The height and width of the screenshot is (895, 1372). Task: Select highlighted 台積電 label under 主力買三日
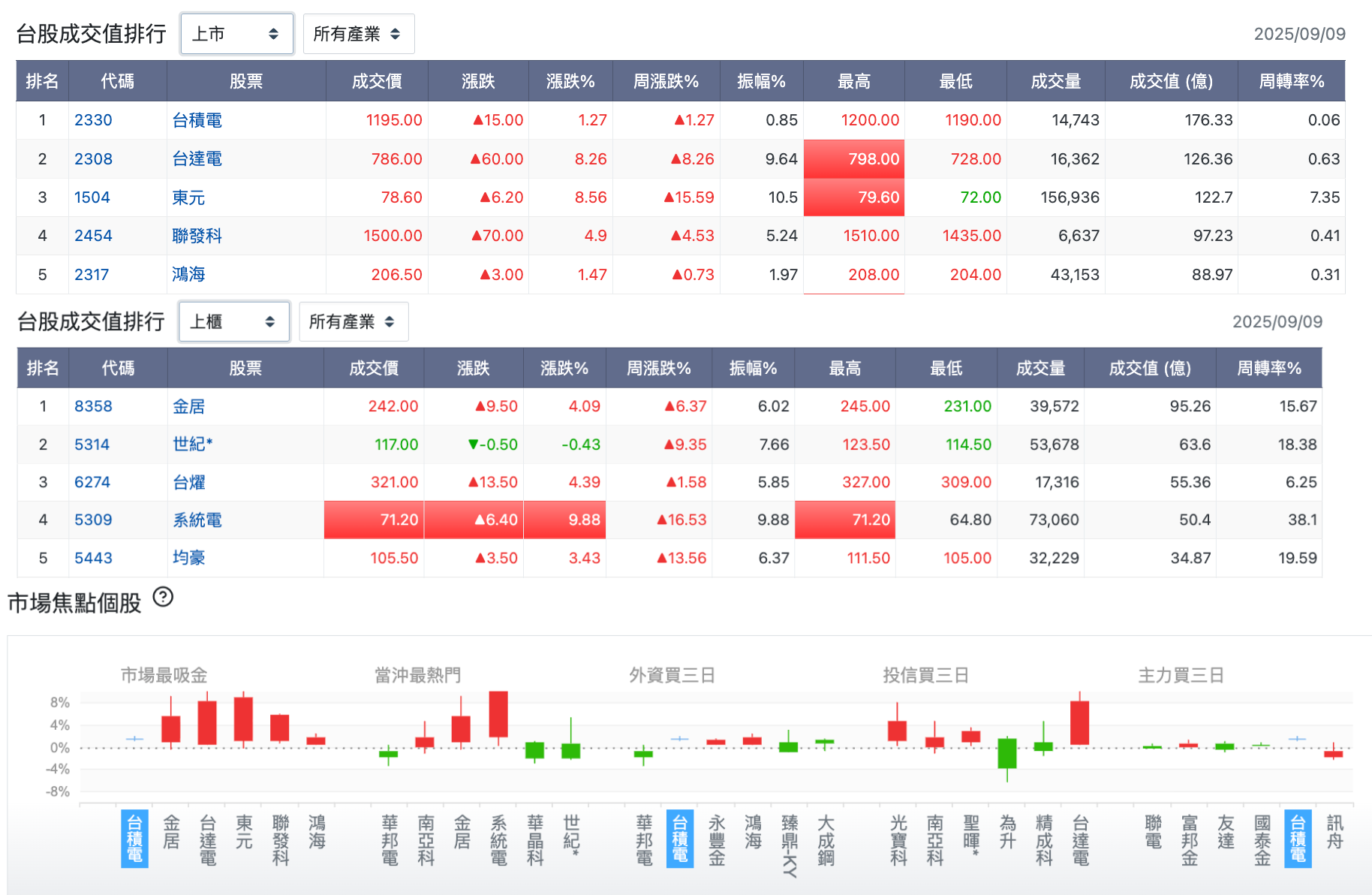(x=1298, y=839)
